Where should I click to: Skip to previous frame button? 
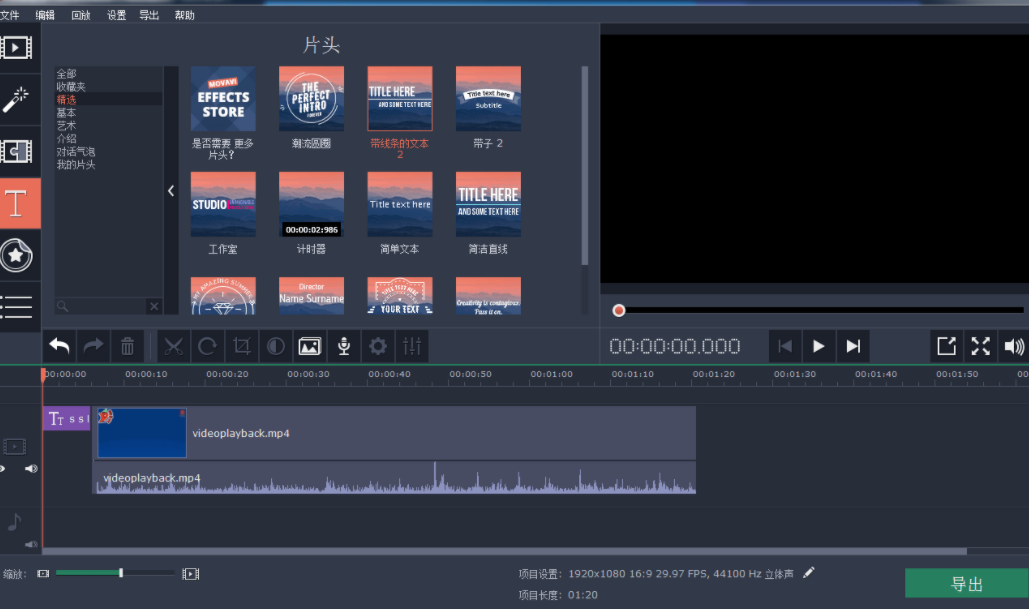(x=785, y=346)
